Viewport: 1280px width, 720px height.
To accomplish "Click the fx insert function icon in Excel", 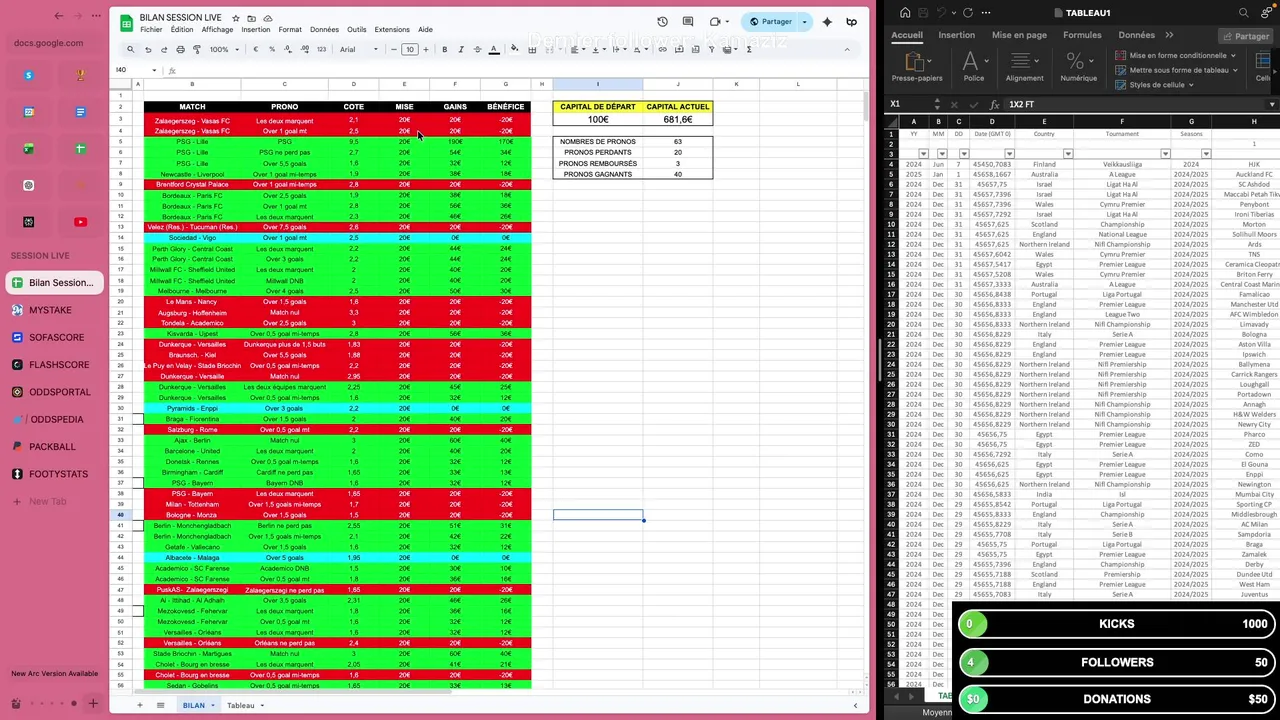I will [x=994, y=104].
